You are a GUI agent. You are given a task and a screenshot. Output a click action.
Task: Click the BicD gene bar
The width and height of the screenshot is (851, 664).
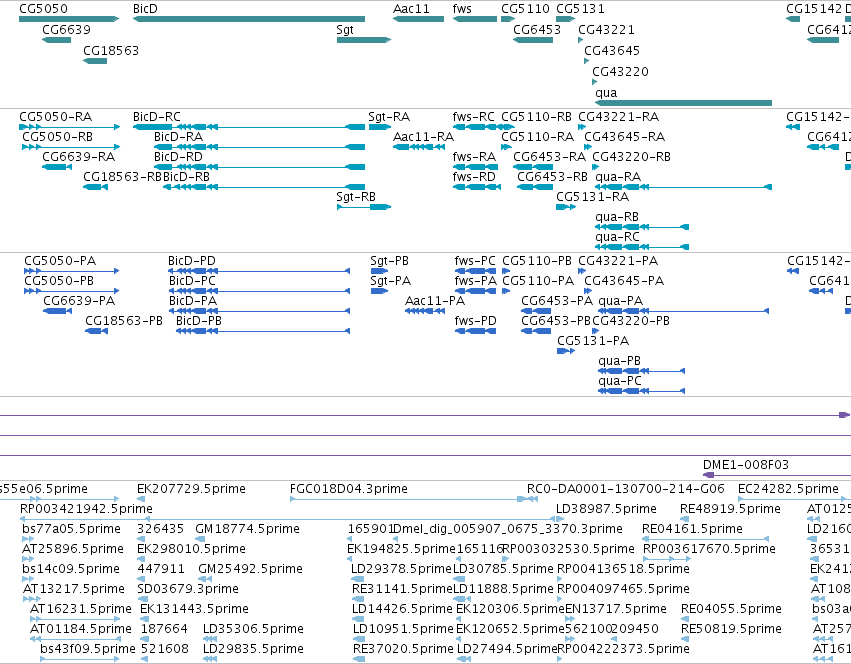coord(249,19)
